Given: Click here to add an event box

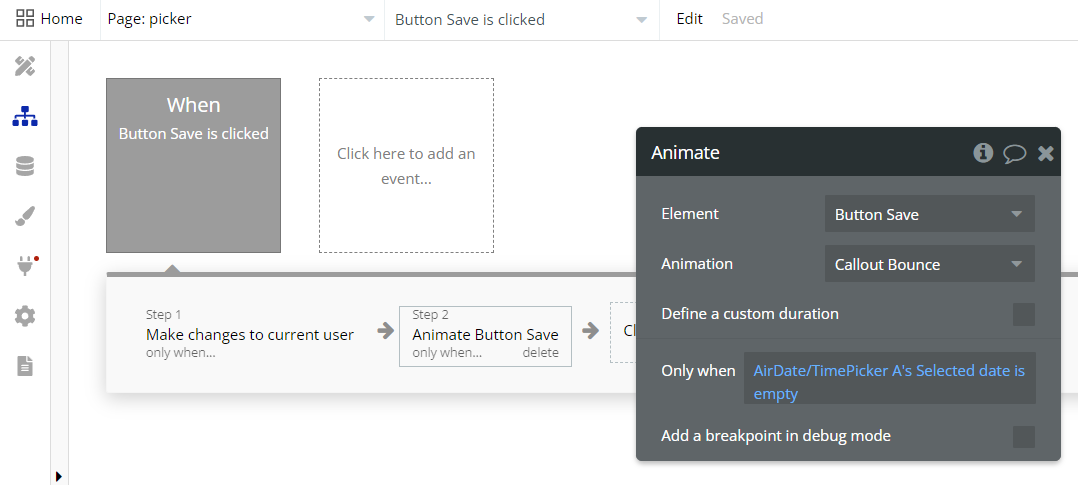Looking at the screenshot, I should click(x=406, y=166).
